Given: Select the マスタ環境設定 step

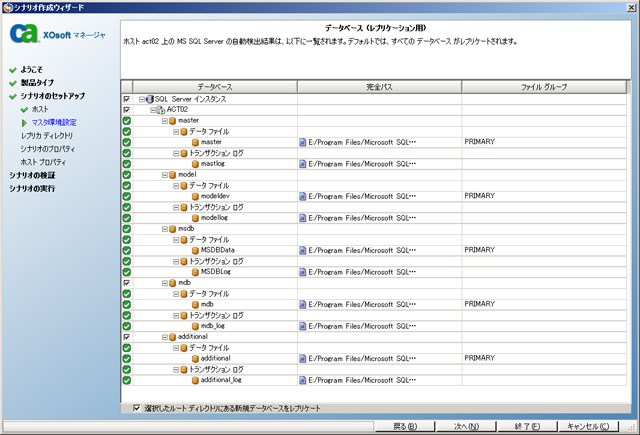Looking at the screenshot, I should coord(54,122).
